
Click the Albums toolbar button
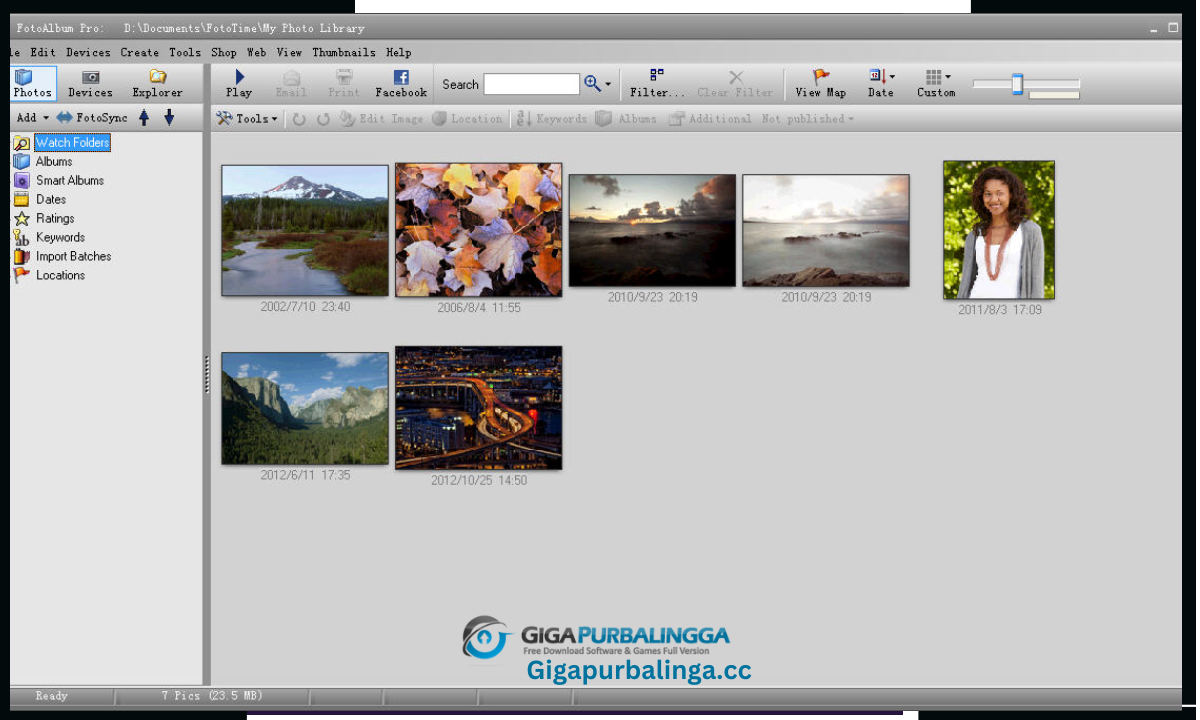coord(626,119)
